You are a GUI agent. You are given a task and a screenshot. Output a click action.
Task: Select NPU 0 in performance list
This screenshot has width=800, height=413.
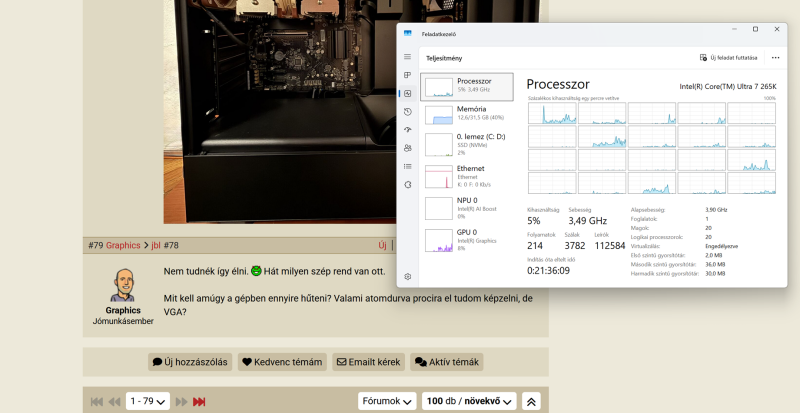tap(467, 208)
